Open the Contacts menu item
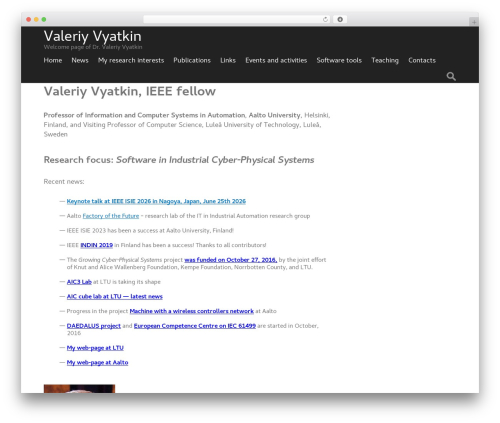This screenshot has height=423, width=500. (x=422, y=60)
